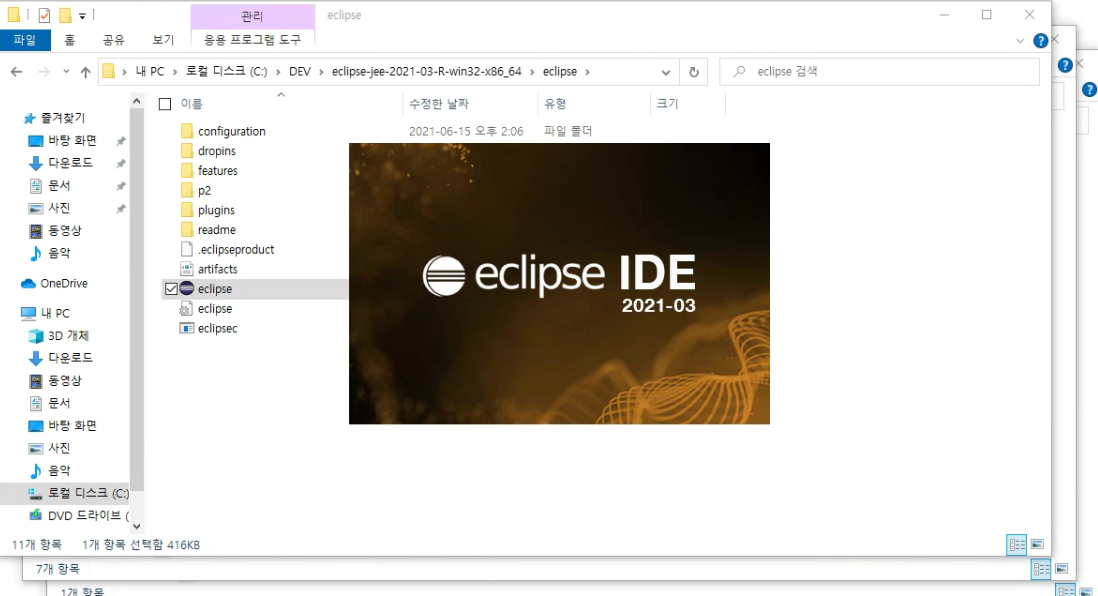Navigate to DEV in breadcrumb

pyautogui.click(x=300, y=71)
